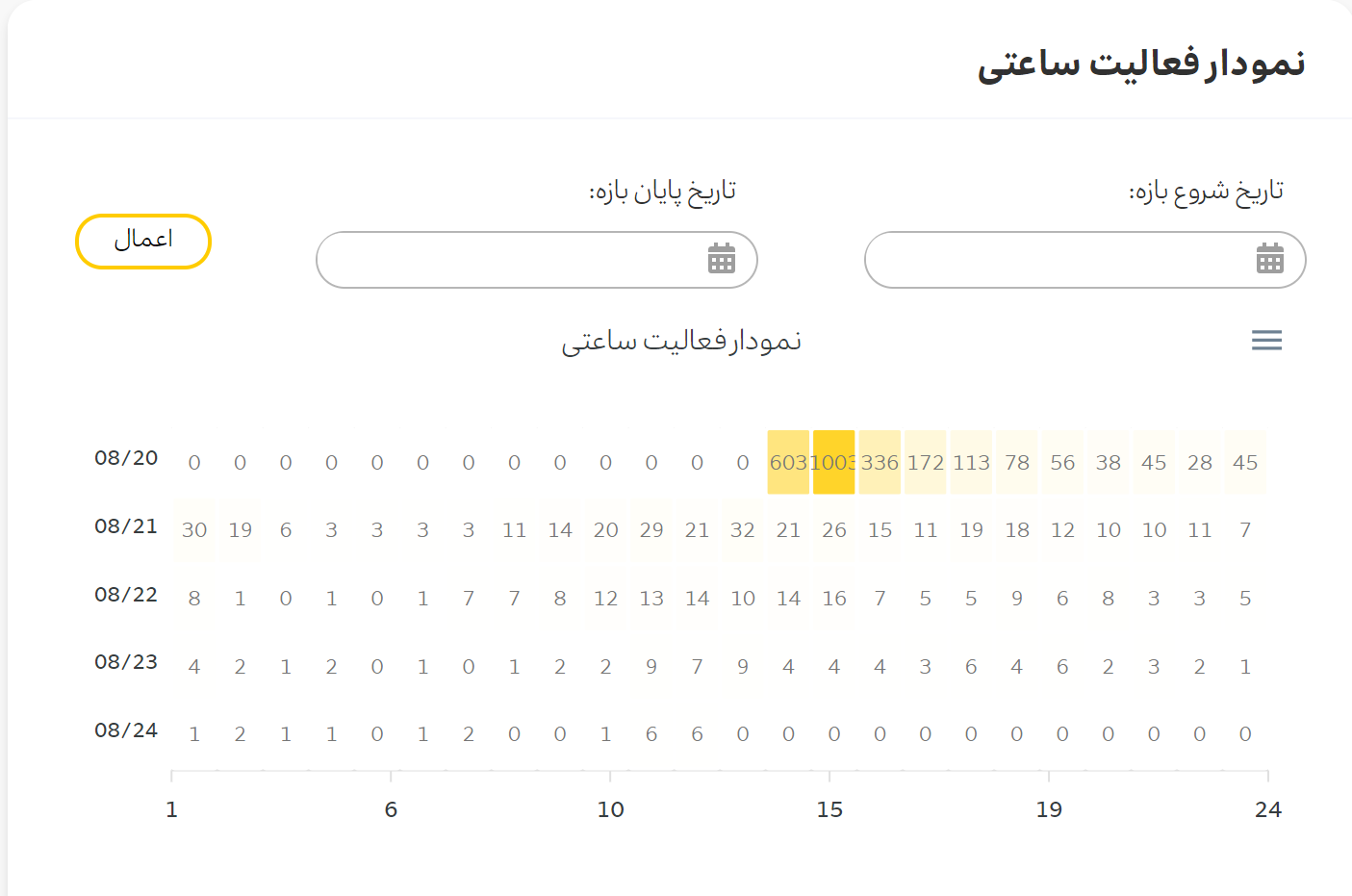Image resolution: width=1352 pixels, height=896 pixels.
Task: Click the 113 heatmap cell
Action: (x=971, y=462)
